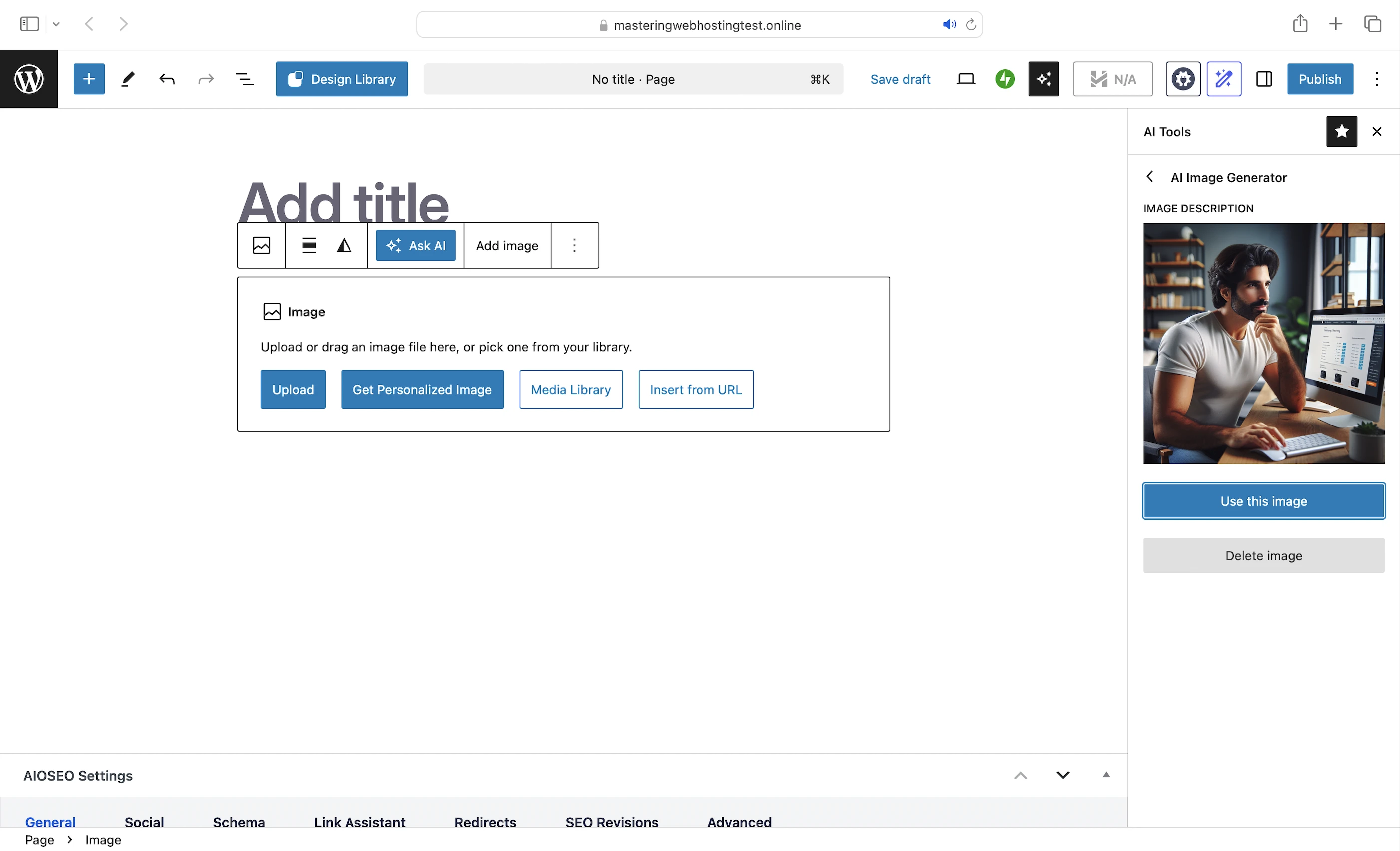Image resolution: width=1400 pixels, height=851 pixels.
Task: Open the Schema tab
Action: (x=239, y=822)
